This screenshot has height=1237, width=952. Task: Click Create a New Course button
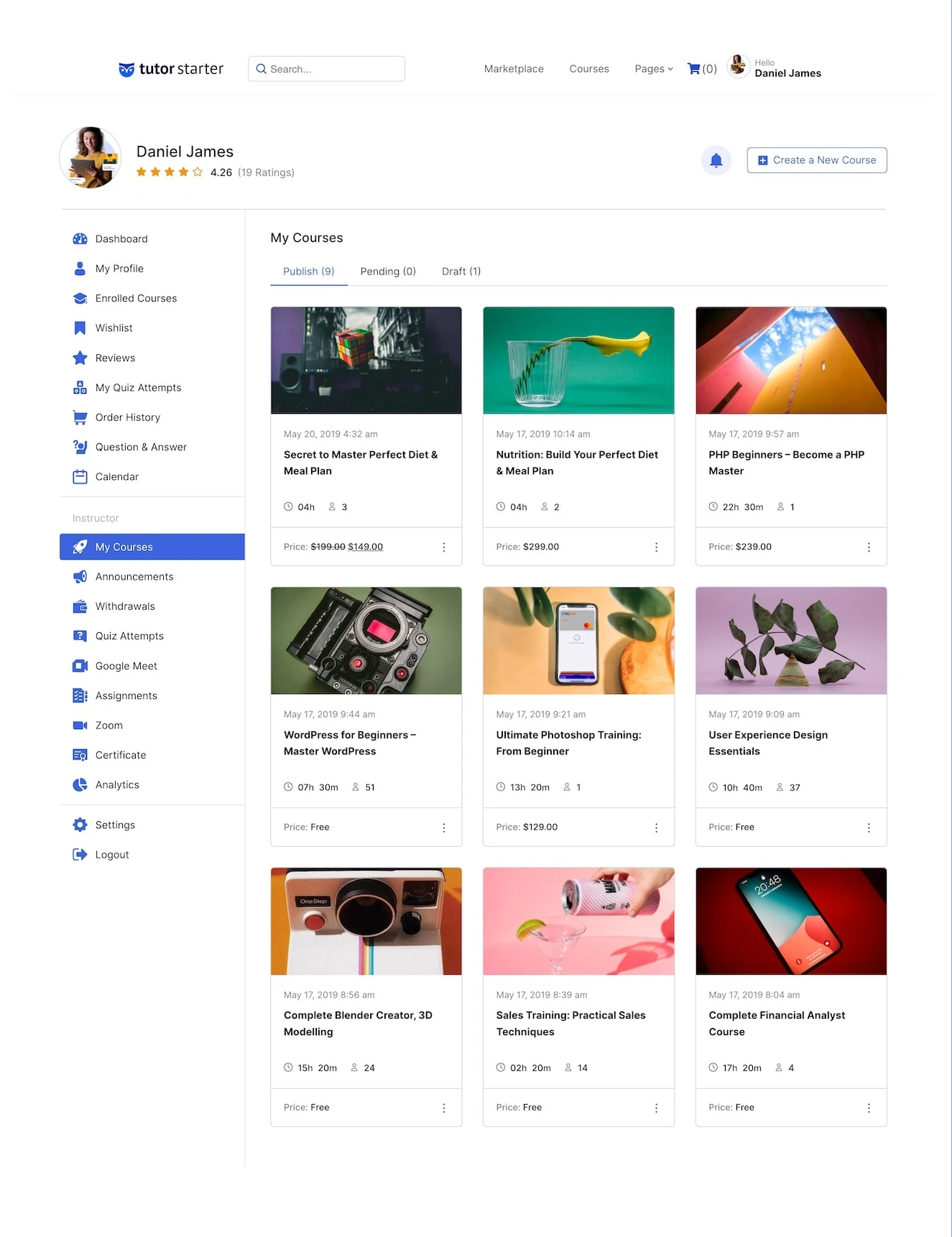coord(817,160)
